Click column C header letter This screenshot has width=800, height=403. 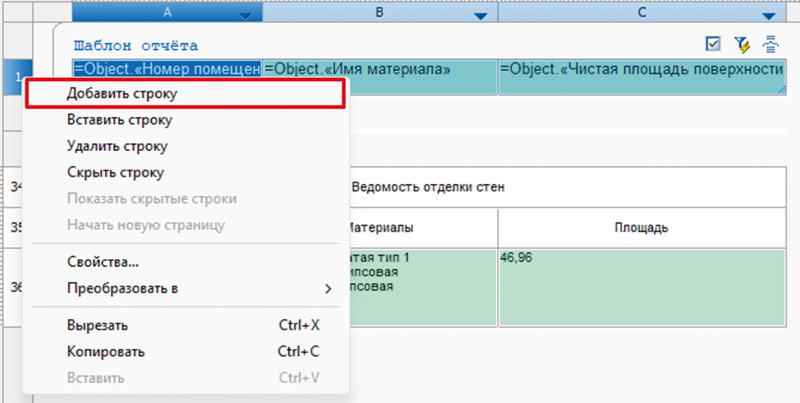(x=640, y=12)
